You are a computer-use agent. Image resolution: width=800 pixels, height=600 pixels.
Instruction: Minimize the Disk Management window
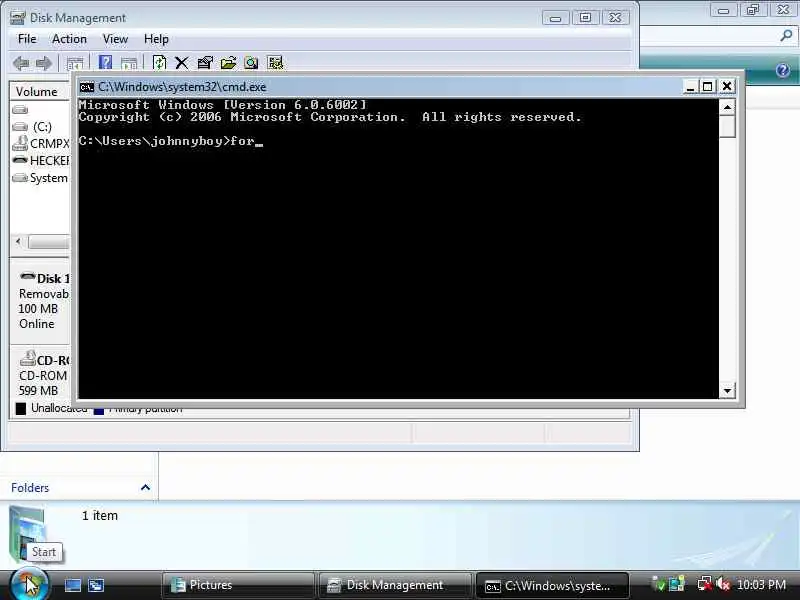pos(556,18)
